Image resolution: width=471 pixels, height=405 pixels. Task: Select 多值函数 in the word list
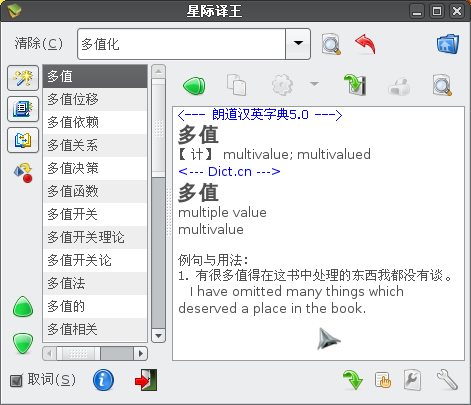point(95,191)
